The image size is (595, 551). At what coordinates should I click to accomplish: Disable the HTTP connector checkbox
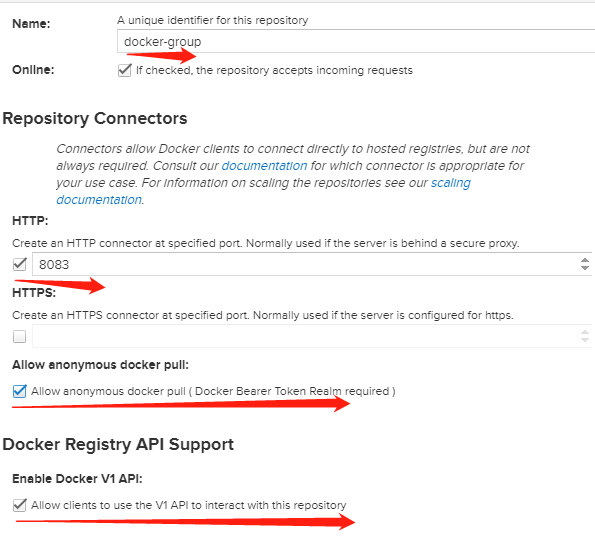tap(20, 264)
